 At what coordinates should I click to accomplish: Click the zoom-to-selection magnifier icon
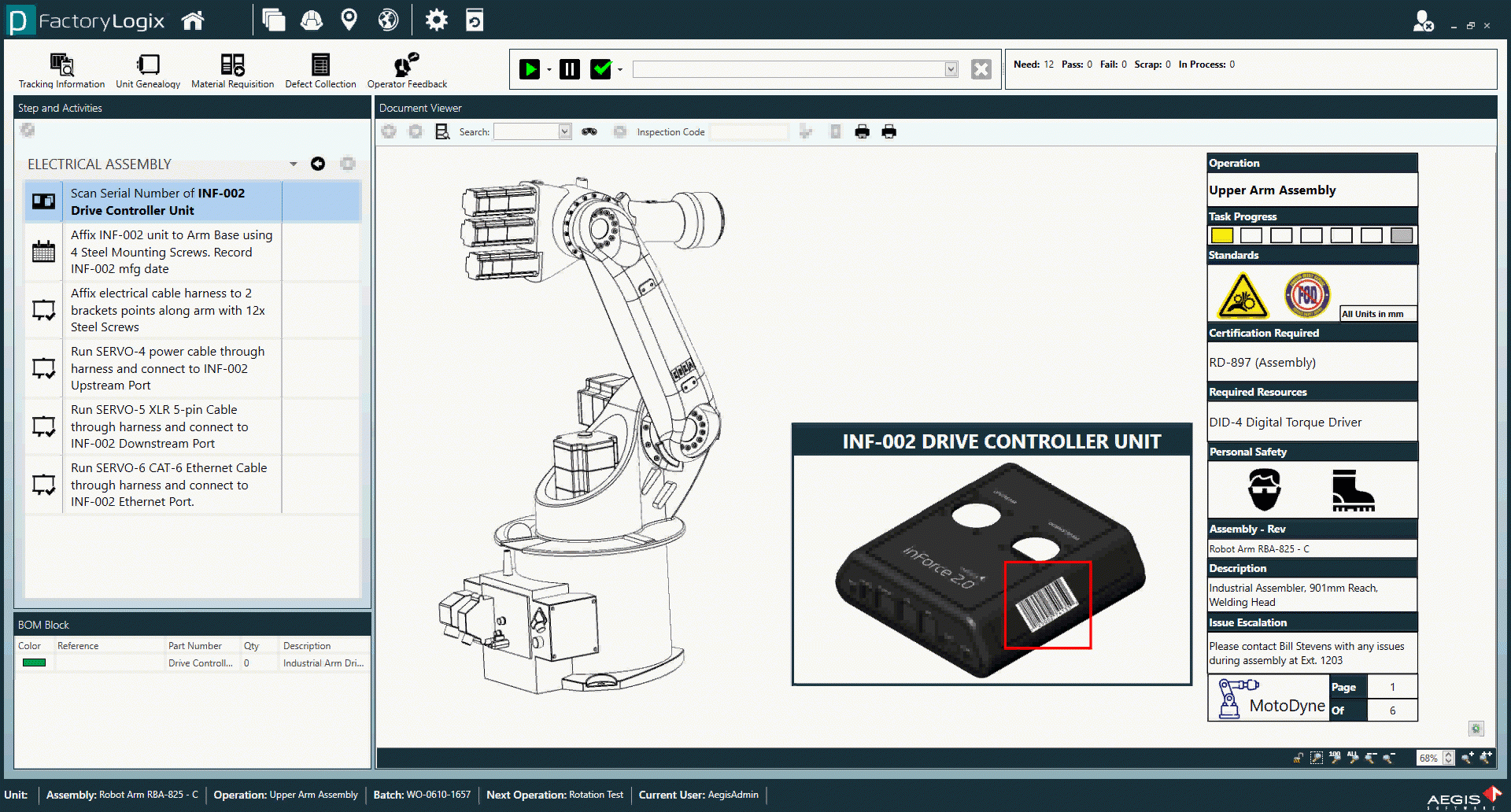click(1317, 758)
